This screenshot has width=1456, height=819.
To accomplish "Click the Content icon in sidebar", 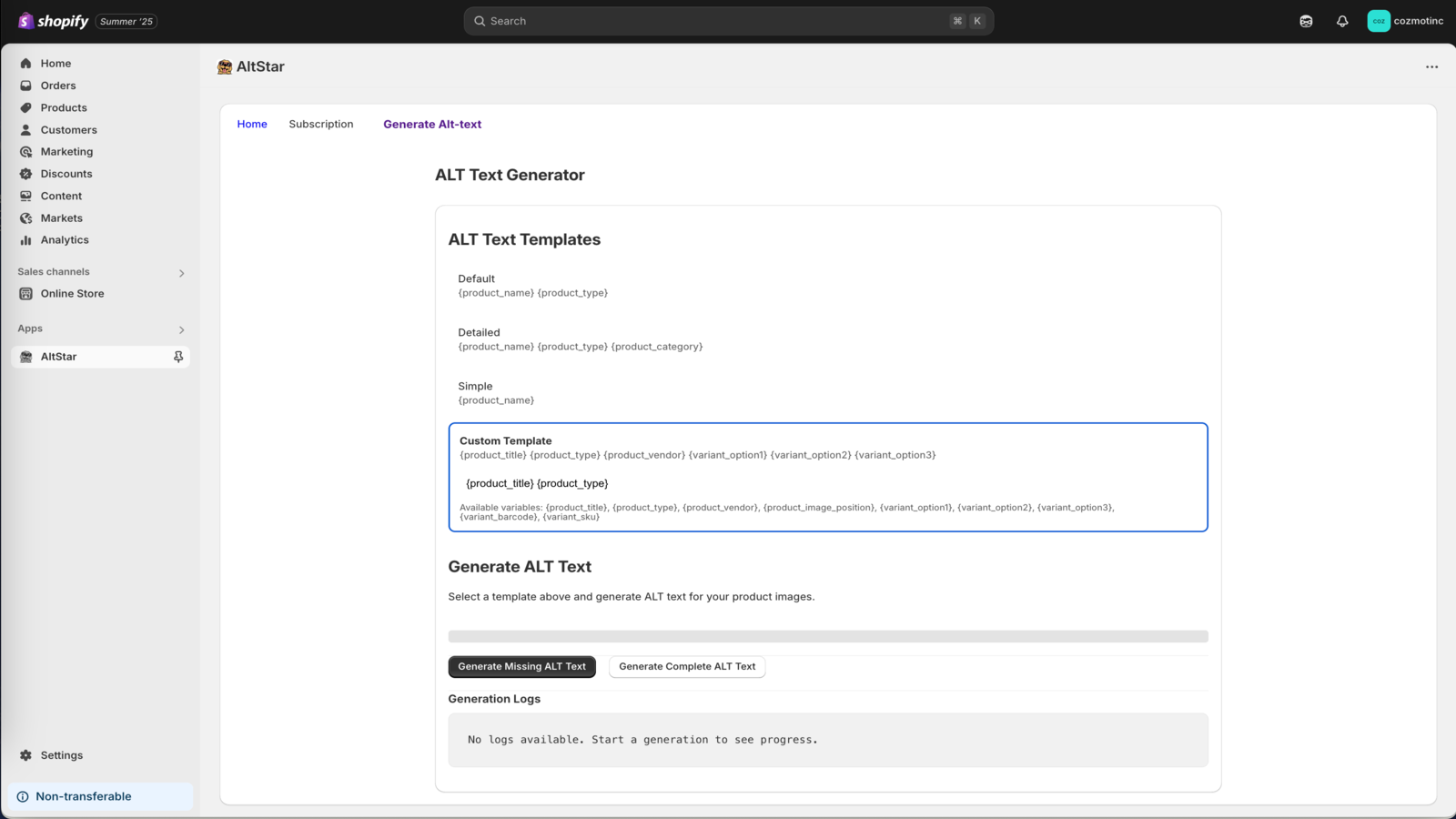I will click(25, 196).
